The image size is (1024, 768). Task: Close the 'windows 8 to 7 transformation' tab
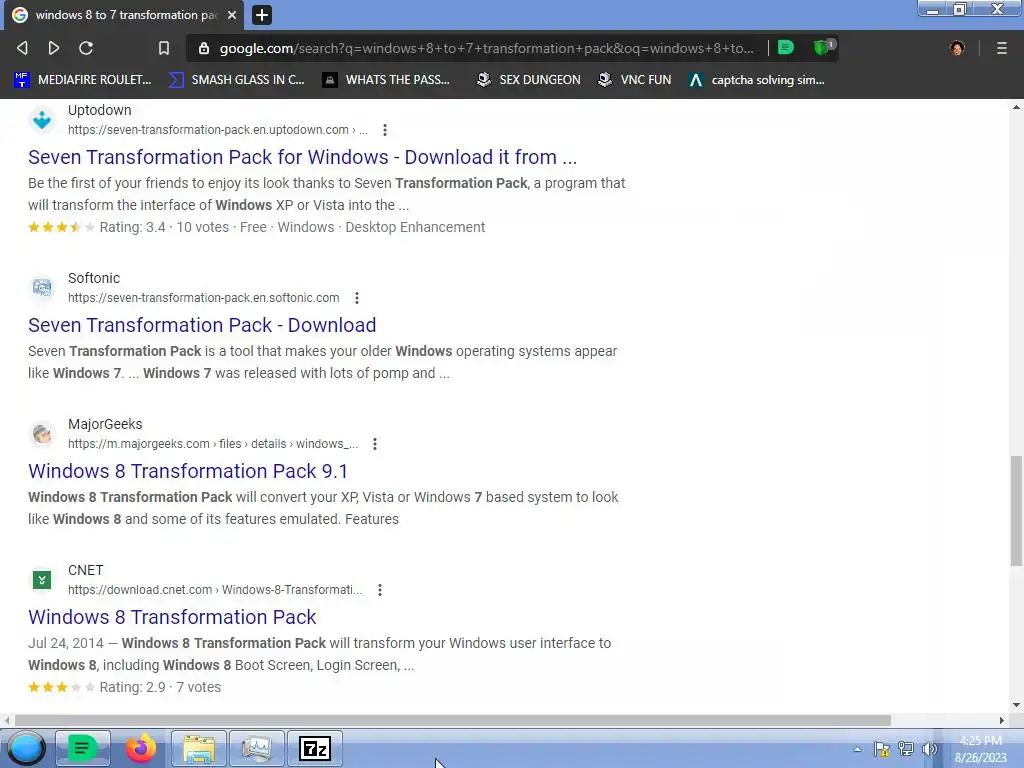pos(232,15)
